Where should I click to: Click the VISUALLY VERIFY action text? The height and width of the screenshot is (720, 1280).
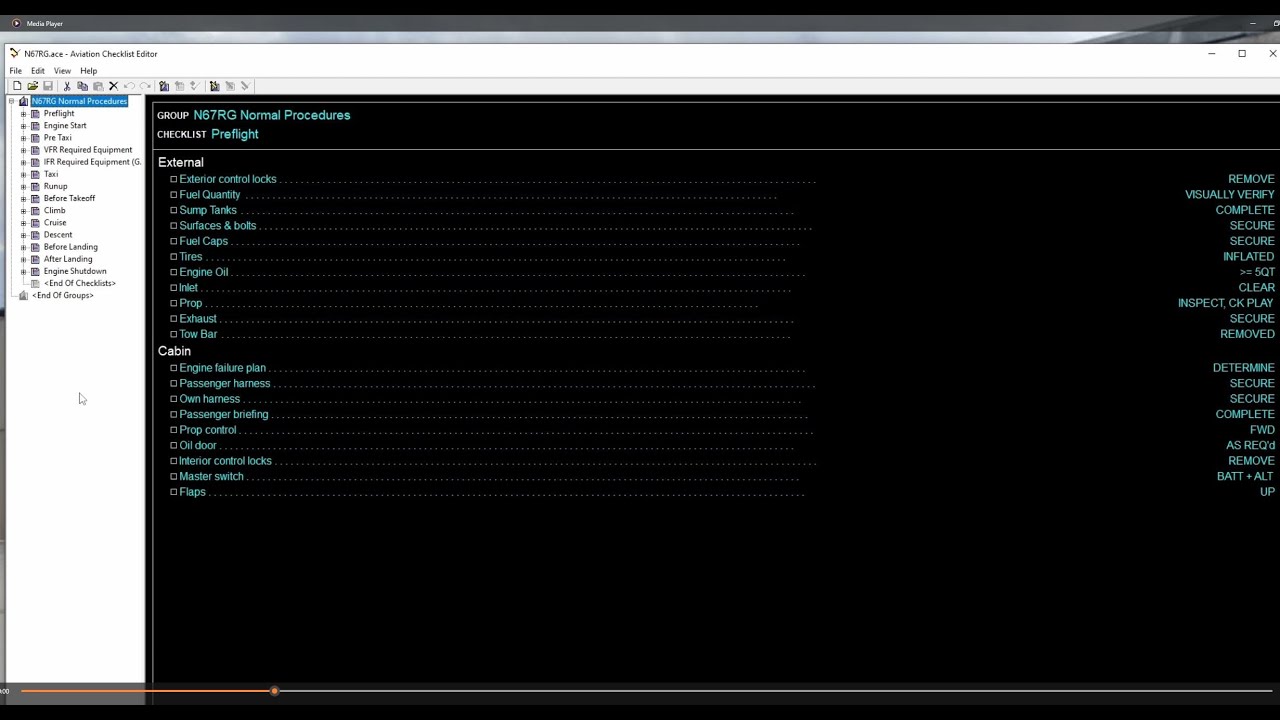[x=1229, y=195]
